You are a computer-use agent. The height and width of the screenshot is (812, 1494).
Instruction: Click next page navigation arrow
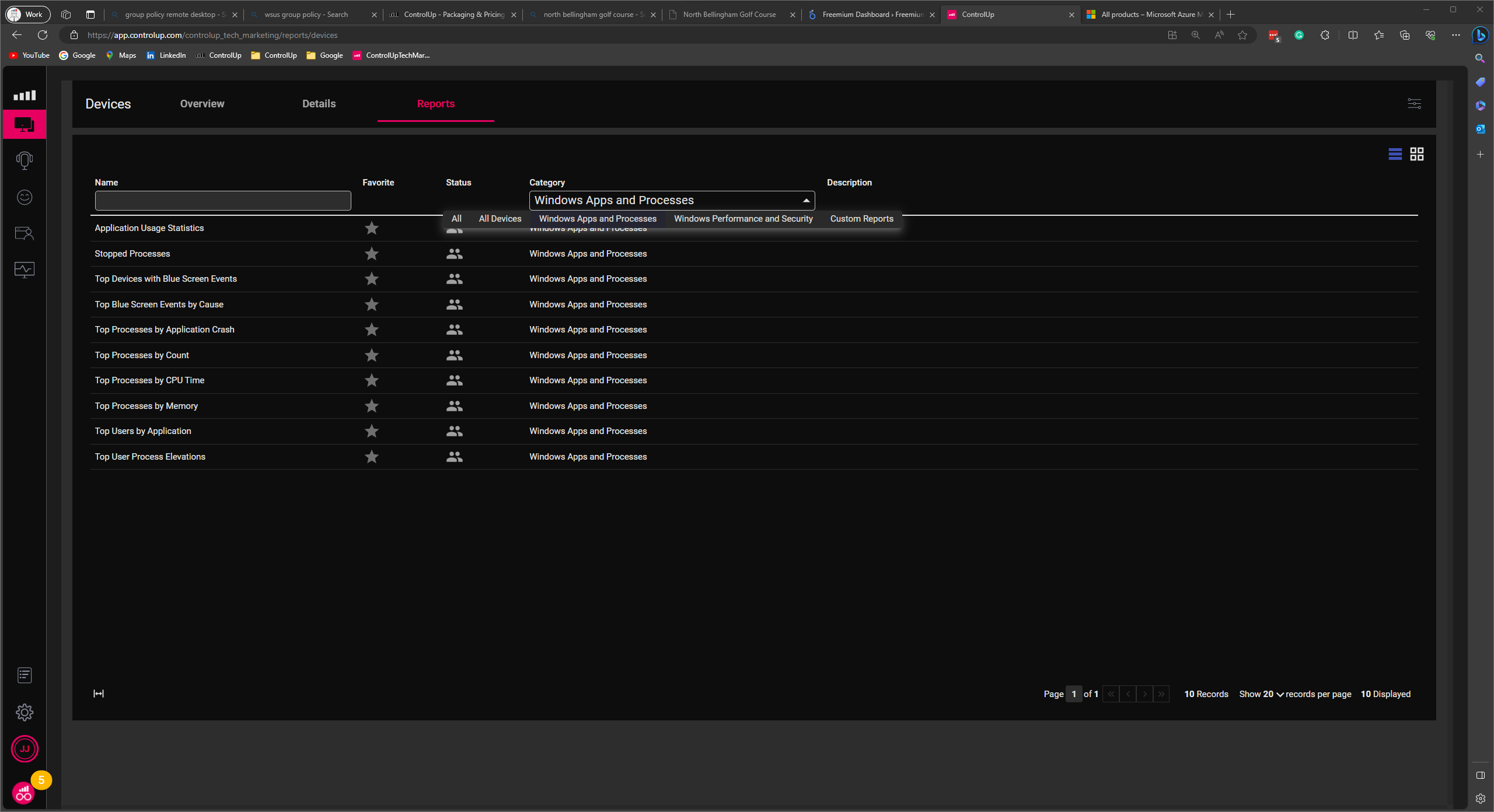1144,693
